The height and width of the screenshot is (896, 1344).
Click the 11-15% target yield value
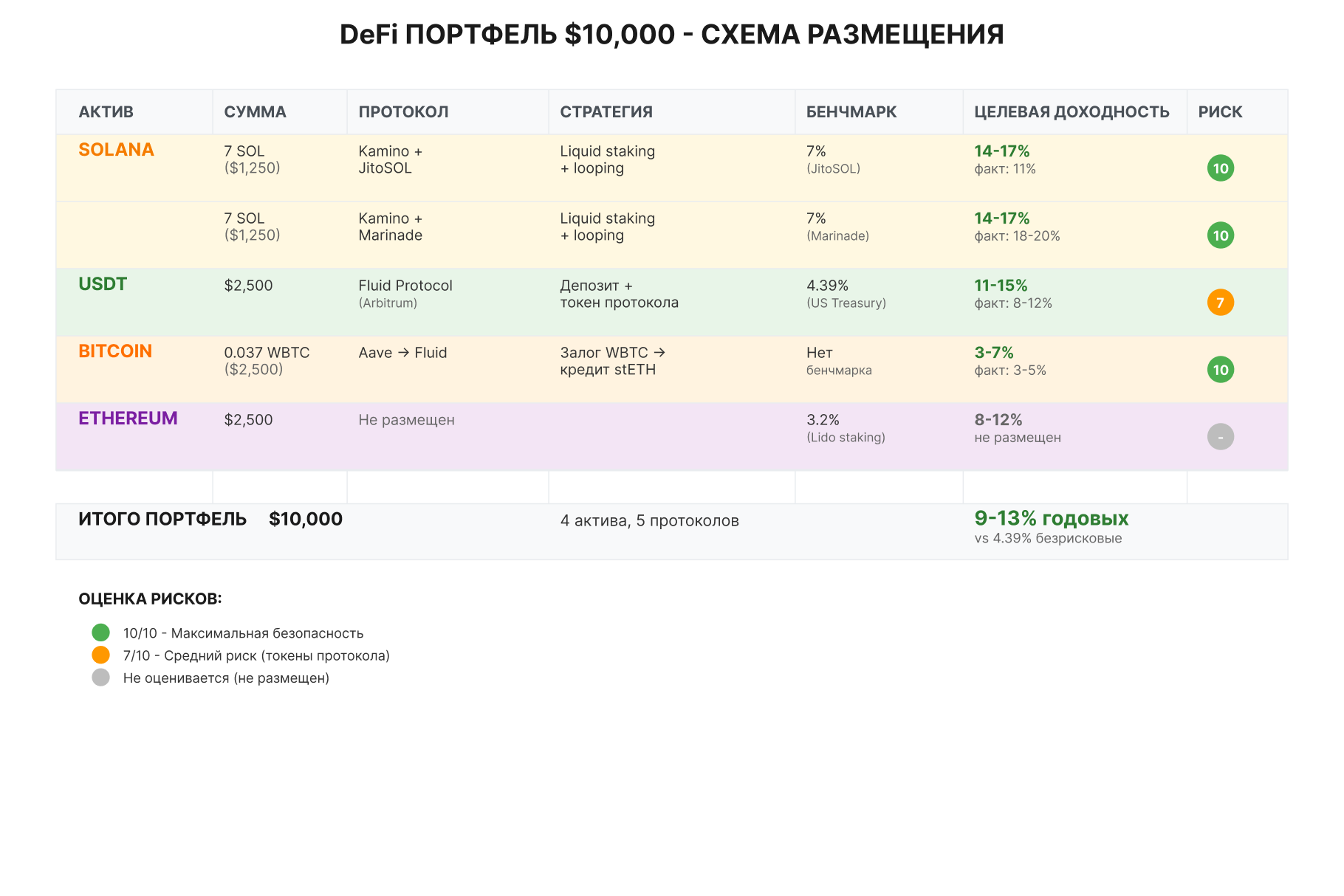[1001, 286]
